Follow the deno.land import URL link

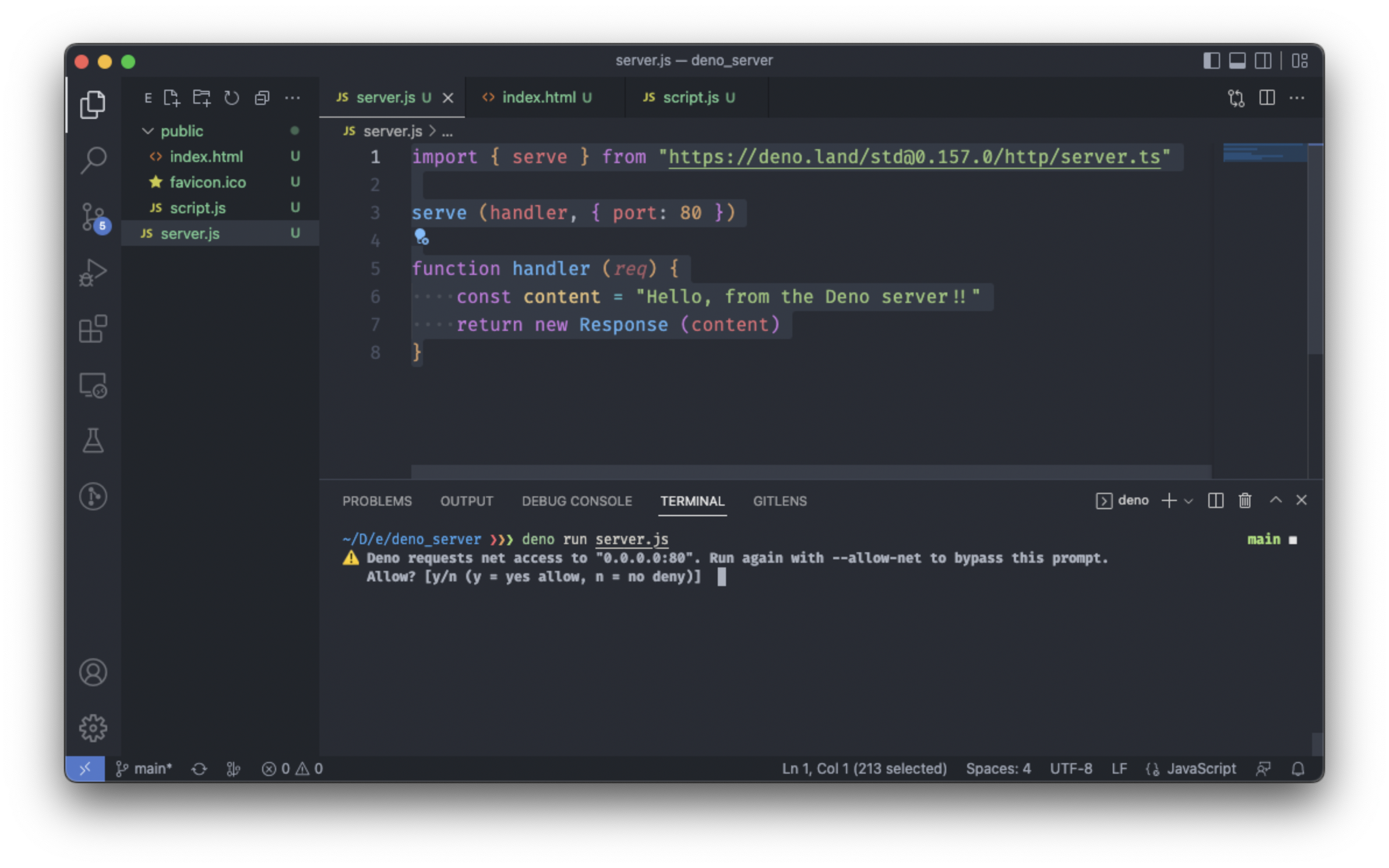[x=914, y=157]
